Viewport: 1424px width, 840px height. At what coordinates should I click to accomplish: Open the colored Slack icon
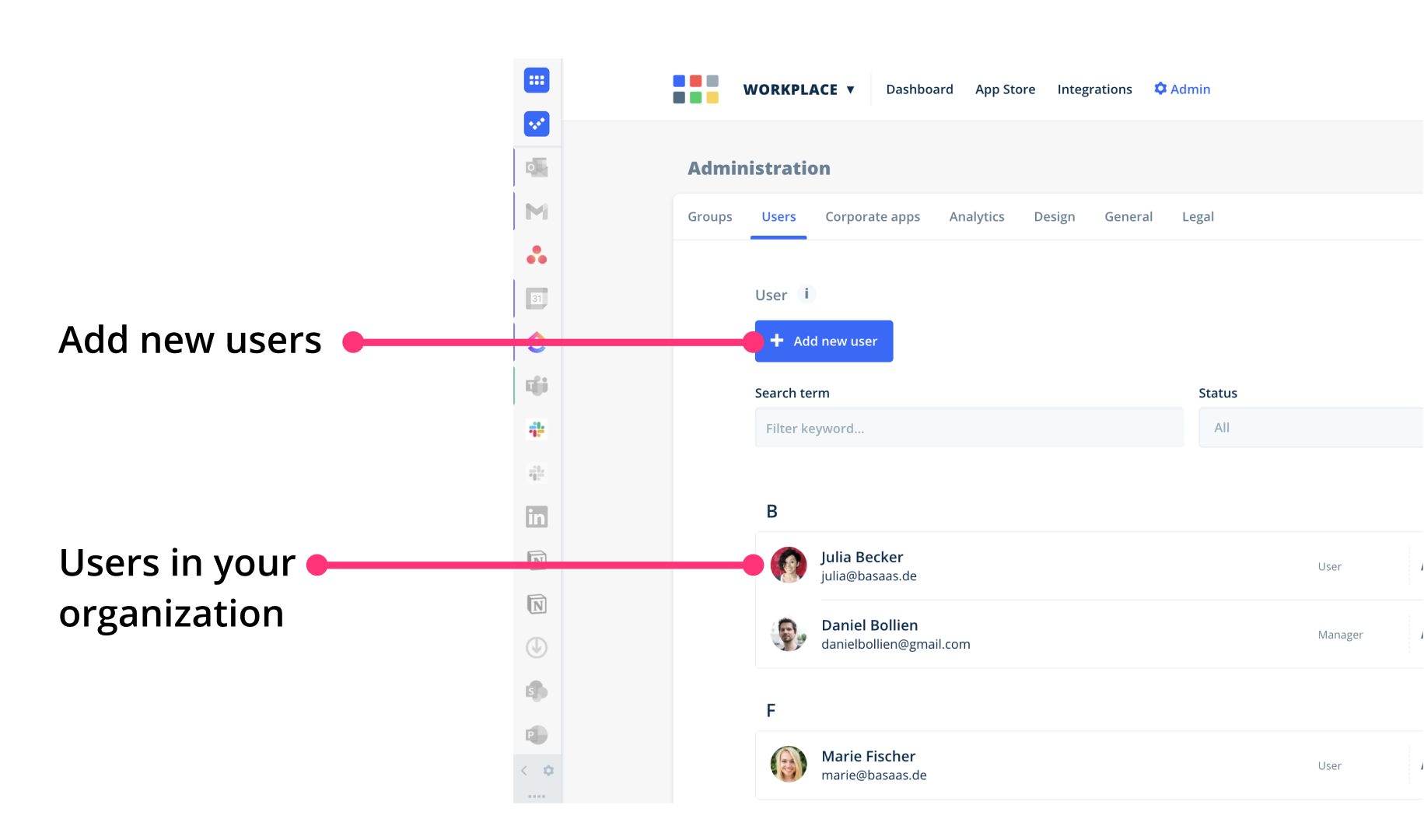(x=537, y=429)
